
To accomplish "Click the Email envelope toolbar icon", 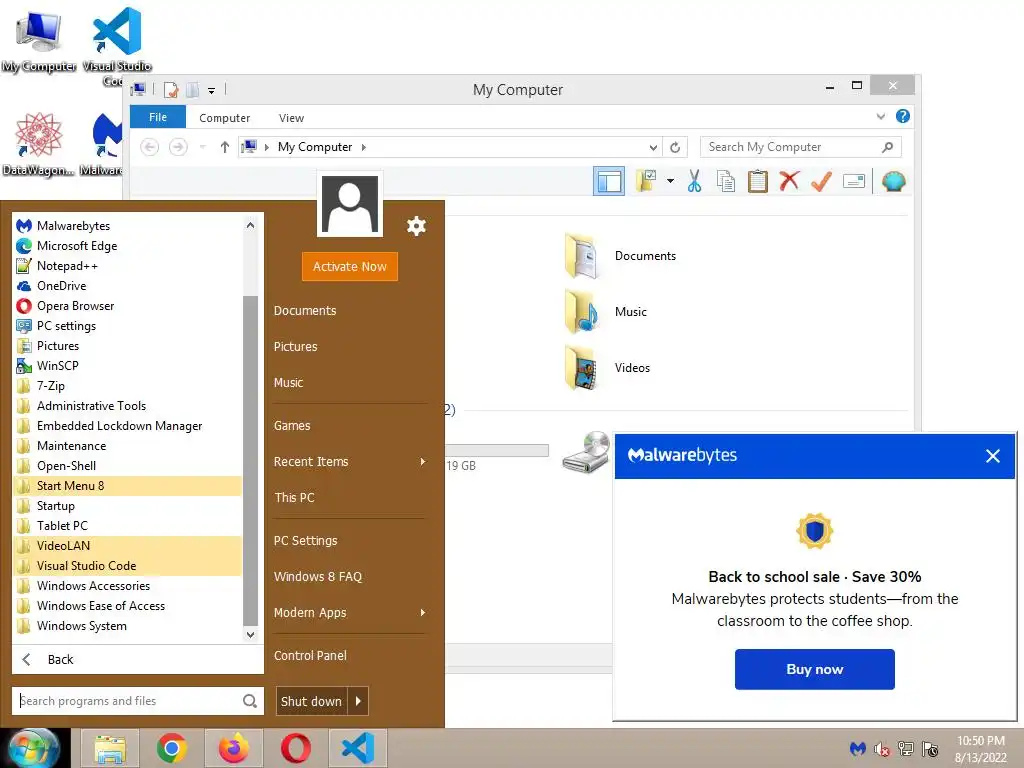I will tap(854, 181).
